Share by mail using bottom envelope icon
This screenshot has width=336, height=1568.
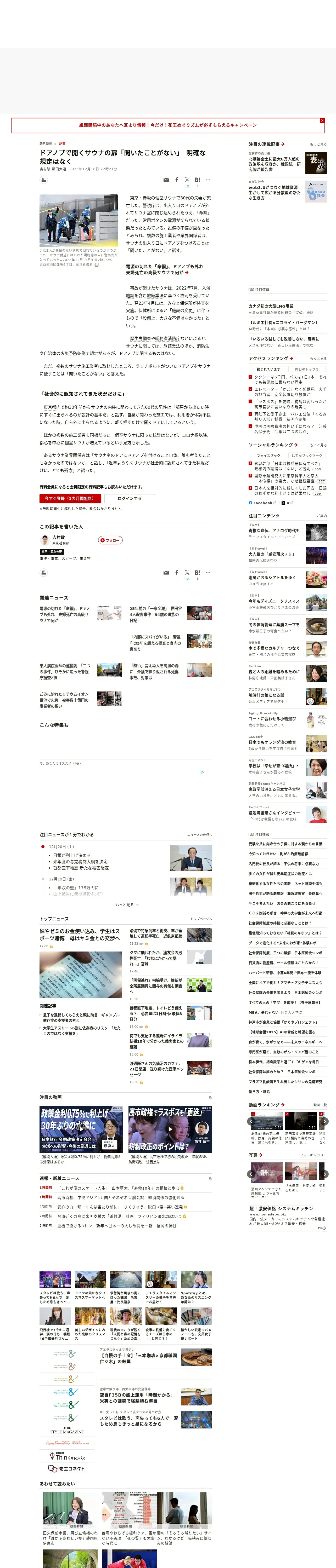[166, 573]
